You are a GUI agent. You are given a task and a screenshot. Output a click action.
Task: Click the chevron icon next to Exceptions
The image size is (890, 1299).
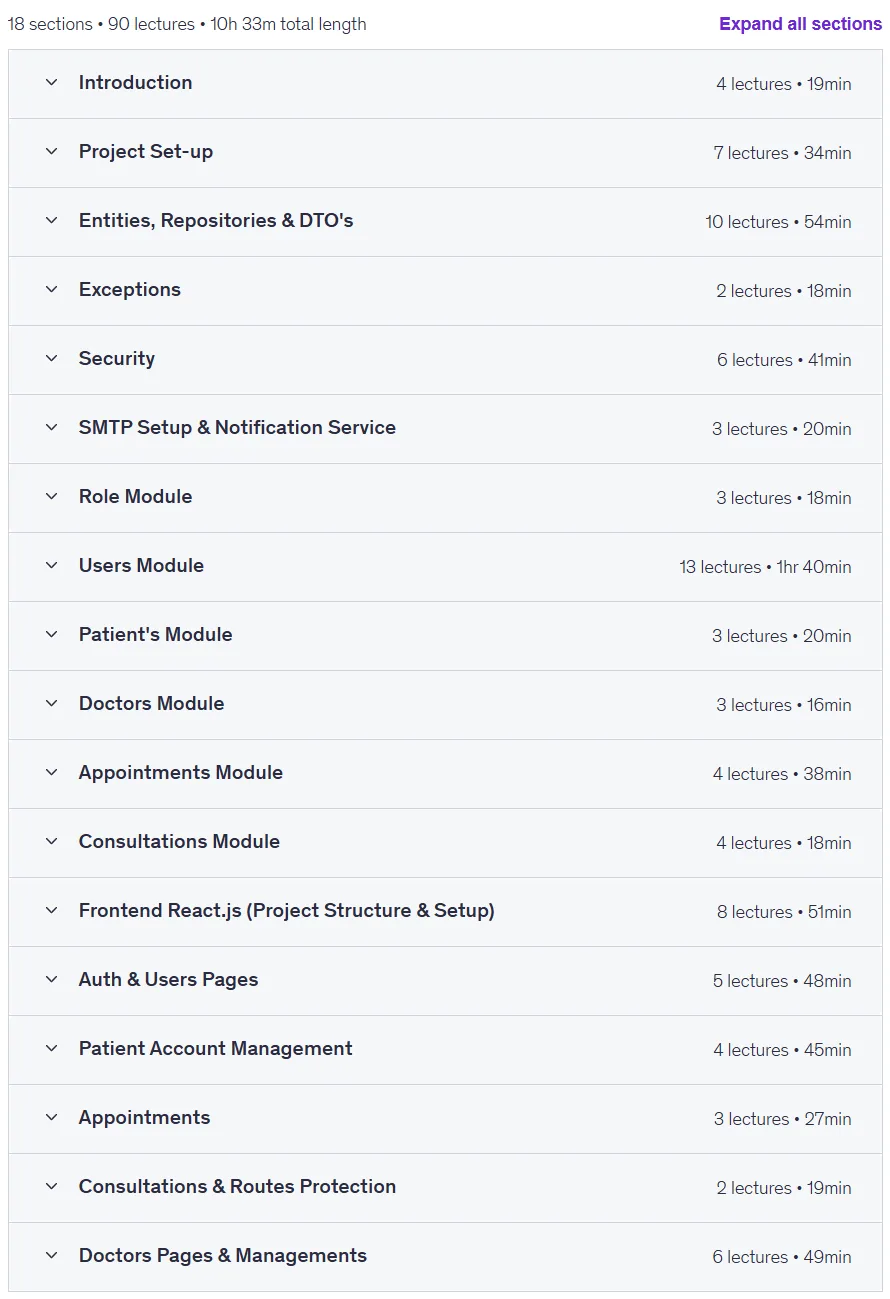coord(52,289)
